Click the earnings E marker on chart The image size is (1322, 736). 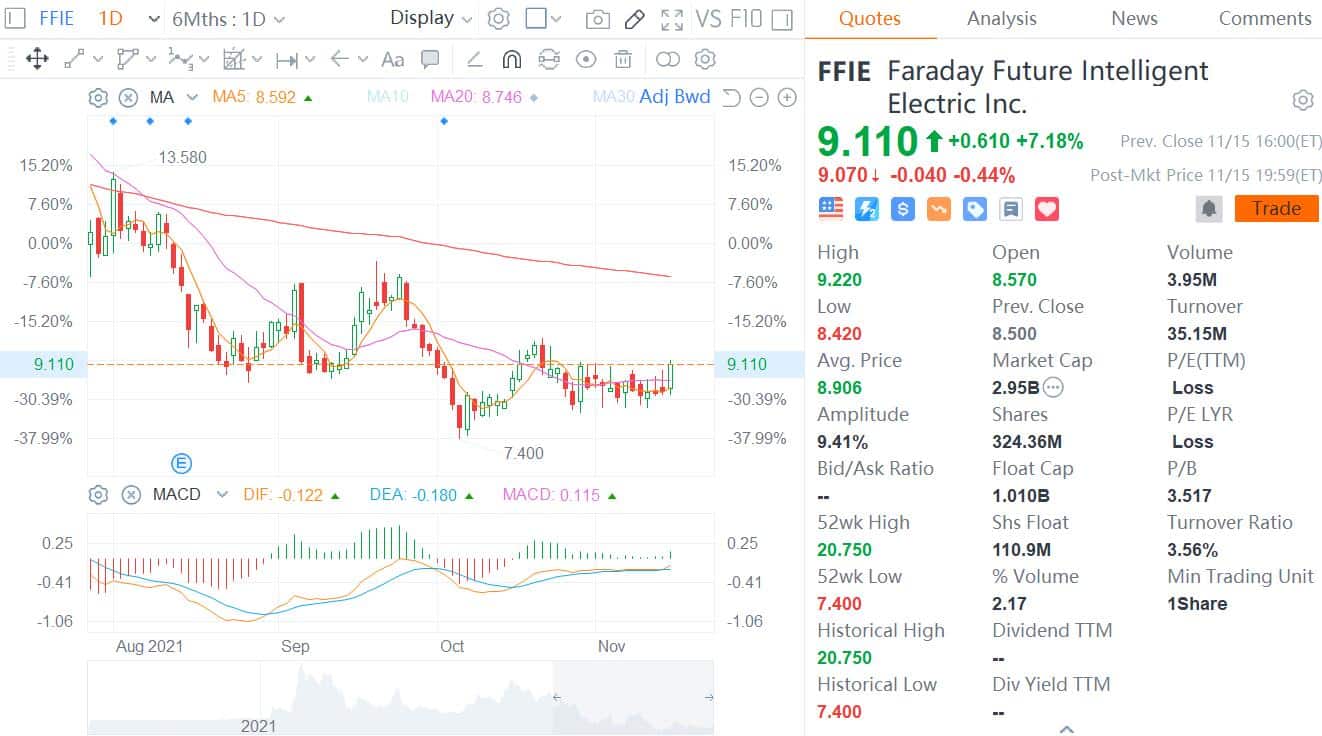pyautogui.click(x=182, y=463)
